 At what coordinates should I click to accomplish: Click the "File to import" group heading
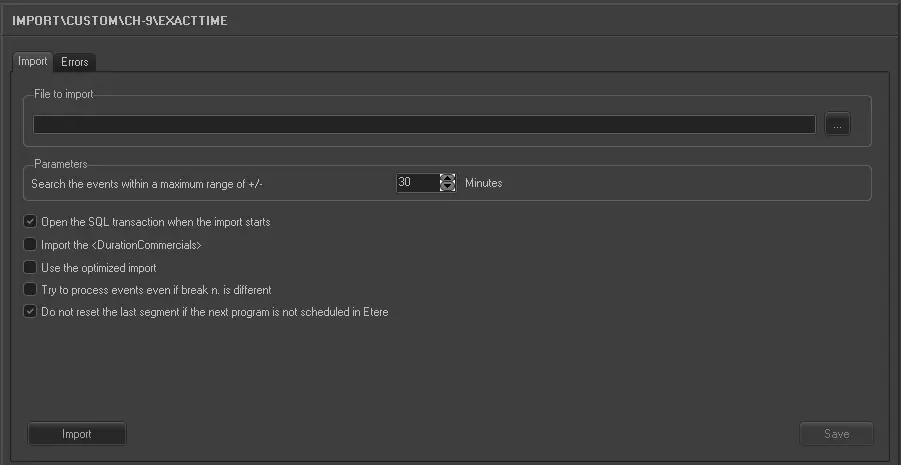(x=64, y=94)
